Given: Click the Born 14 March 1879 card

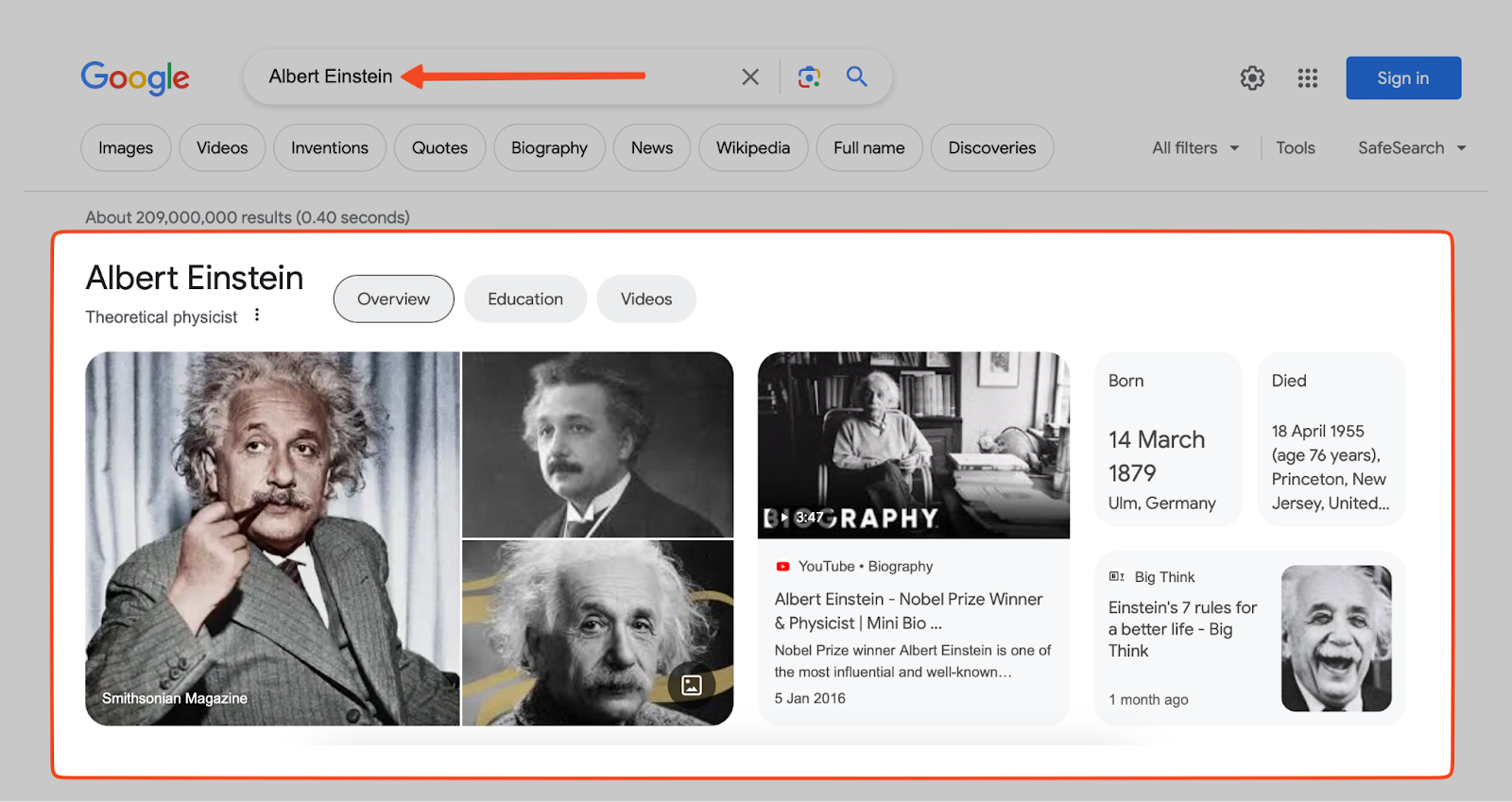Looking at the screenshot, I should pos(1169,439).
